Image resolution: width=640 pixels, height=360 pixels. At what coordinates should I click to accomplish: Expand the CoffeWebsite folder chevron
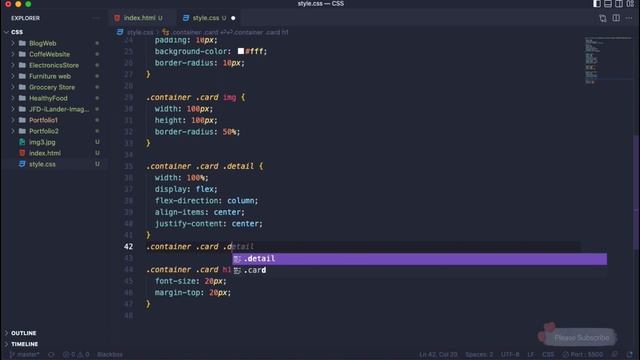[13, 54]
